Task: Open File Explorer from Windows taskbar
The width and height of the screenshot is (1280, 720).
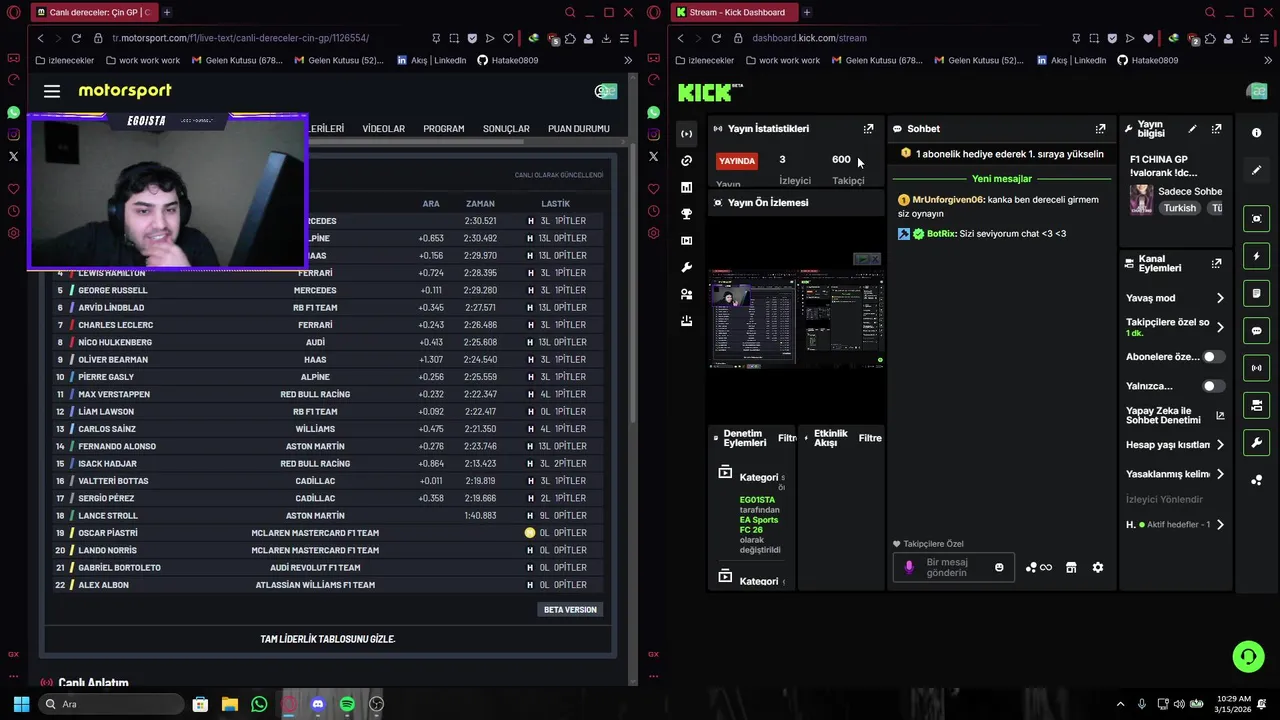Action: 229,704
